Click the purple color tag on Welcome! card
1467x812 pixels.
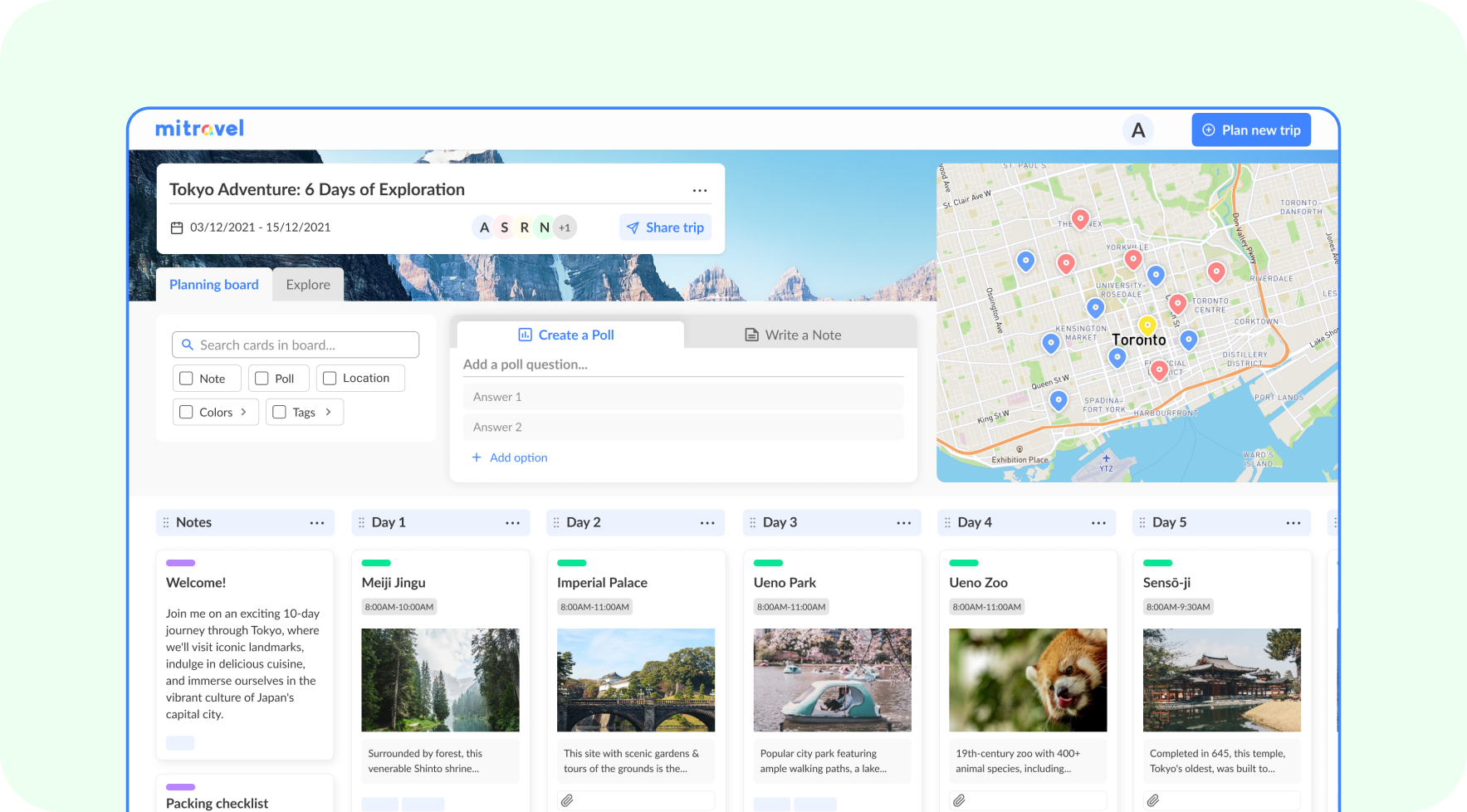180,563
